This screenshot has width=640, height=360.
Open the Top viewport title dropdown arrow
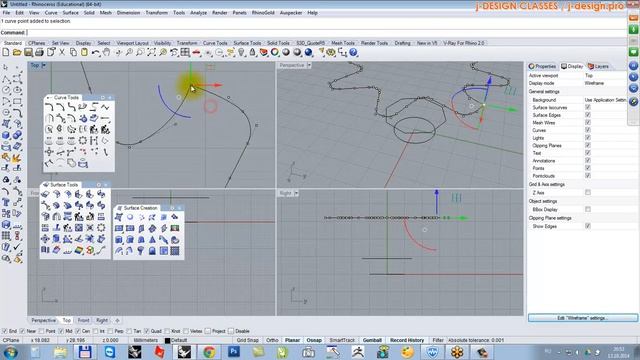click(x=44, y=65)
